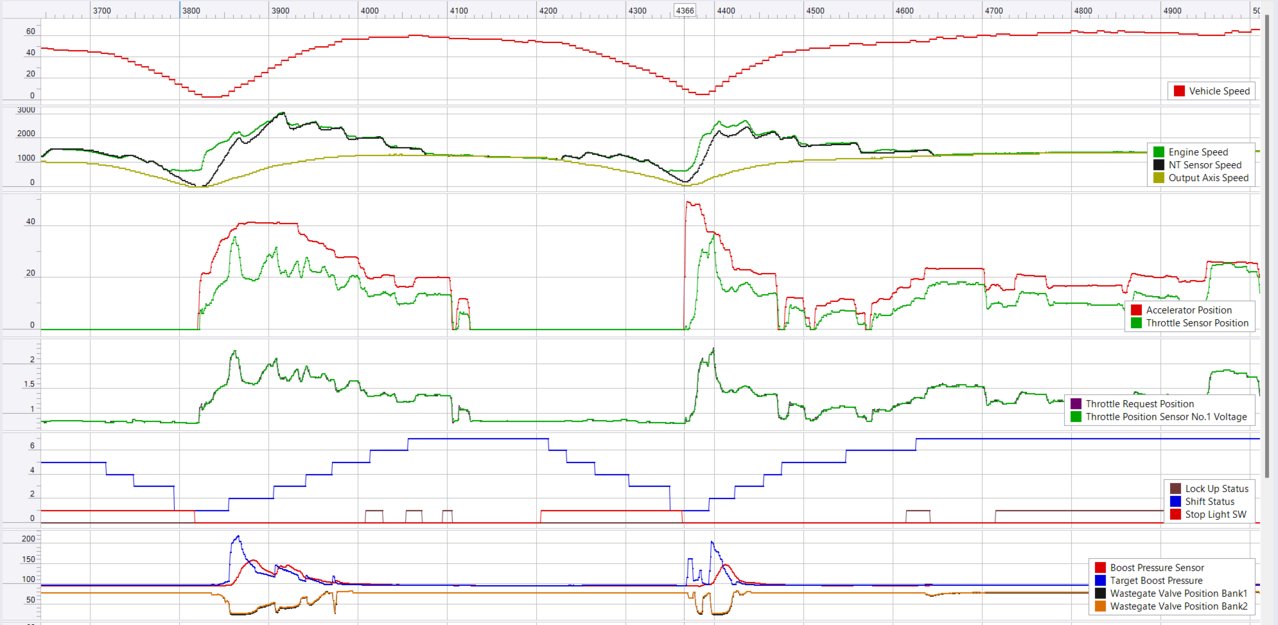1278x625 pixels.
Task: Select the Throttle Request Position legend label
Action: point(1139,404)
